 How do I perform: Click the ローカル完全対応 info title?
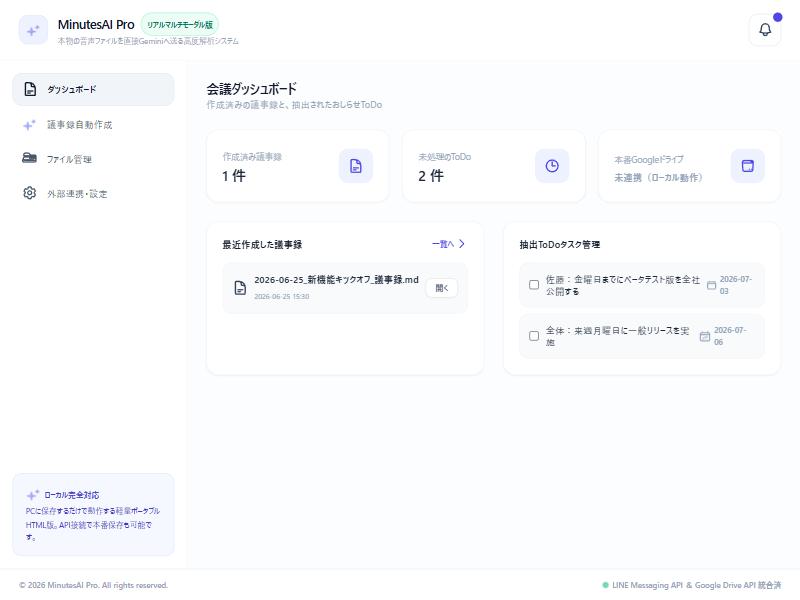click(x=72, y=495)
